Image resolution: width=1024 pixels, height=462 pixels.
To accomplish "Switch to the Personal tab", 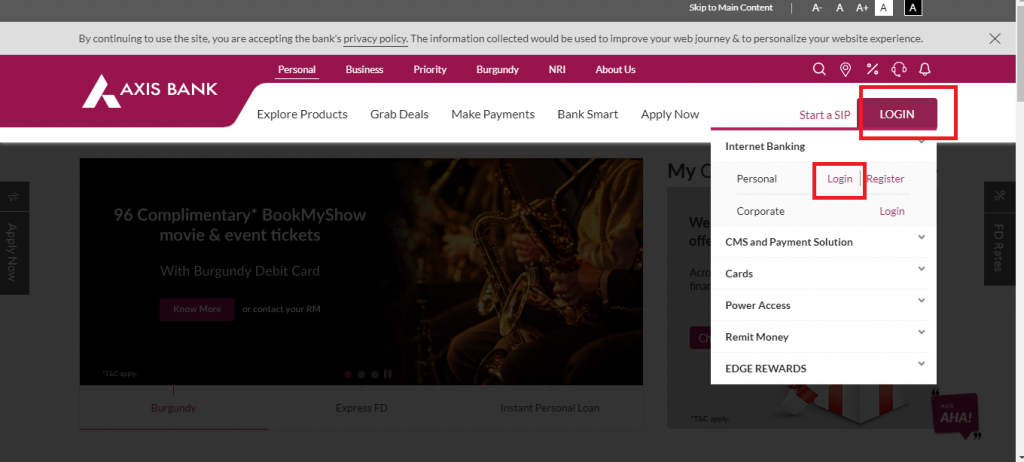I will pos(296,69).
